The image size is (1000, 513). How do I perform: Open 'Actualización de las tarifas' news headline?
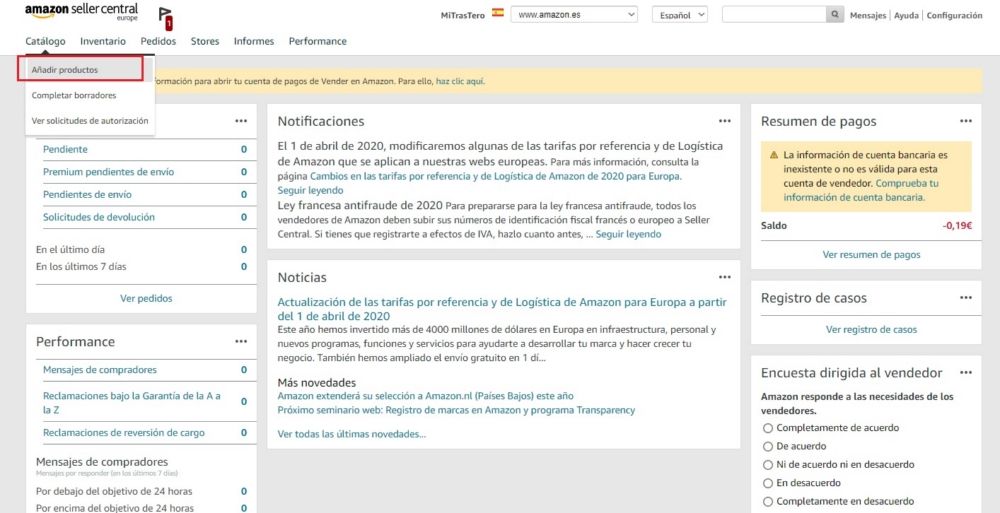pyautogui.click(x=502, y=308)
